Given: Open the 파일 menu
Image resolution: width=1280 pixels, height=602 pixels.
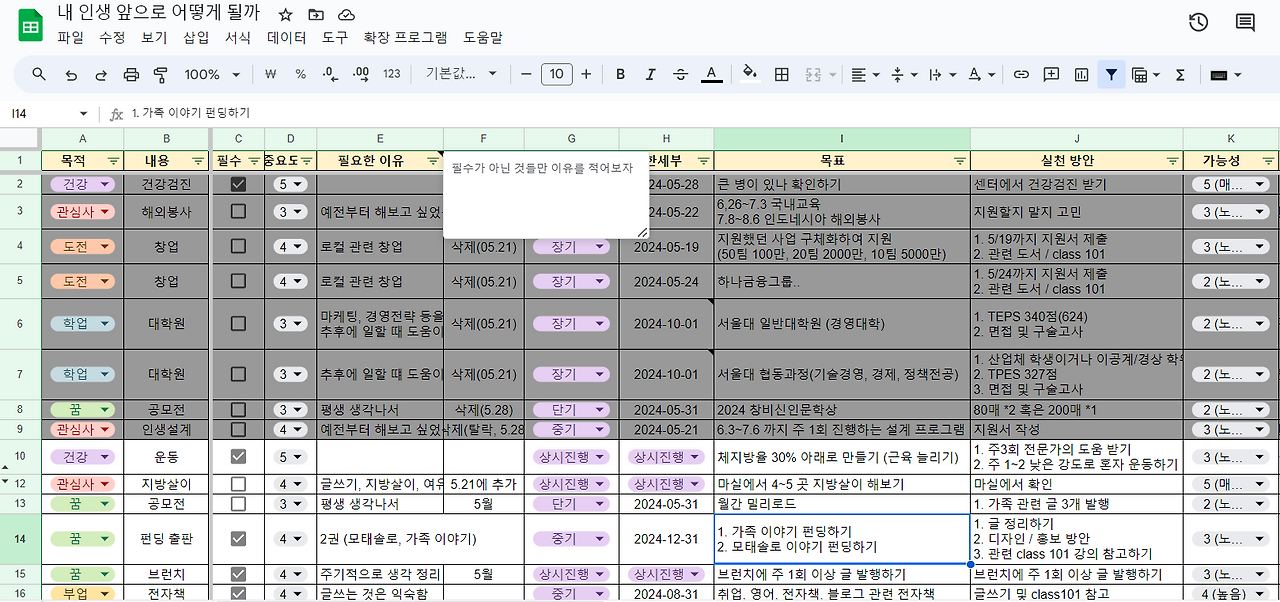Looking at the screenshot, I should (71, 37).
